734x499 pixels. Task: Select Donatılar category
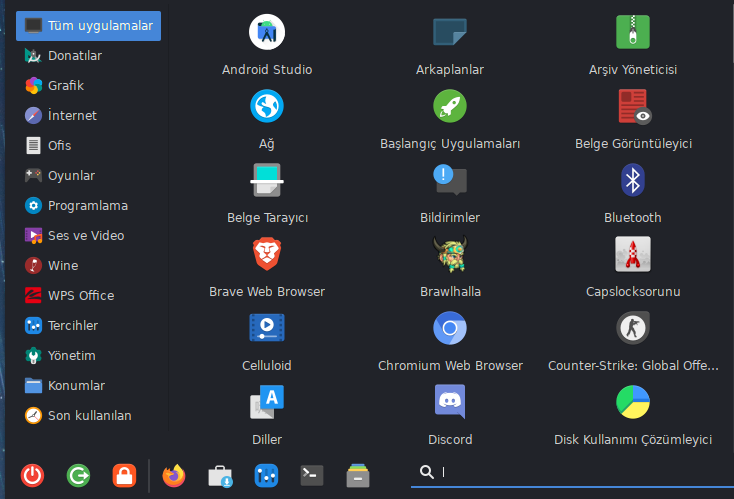click(x=88, y=56)
